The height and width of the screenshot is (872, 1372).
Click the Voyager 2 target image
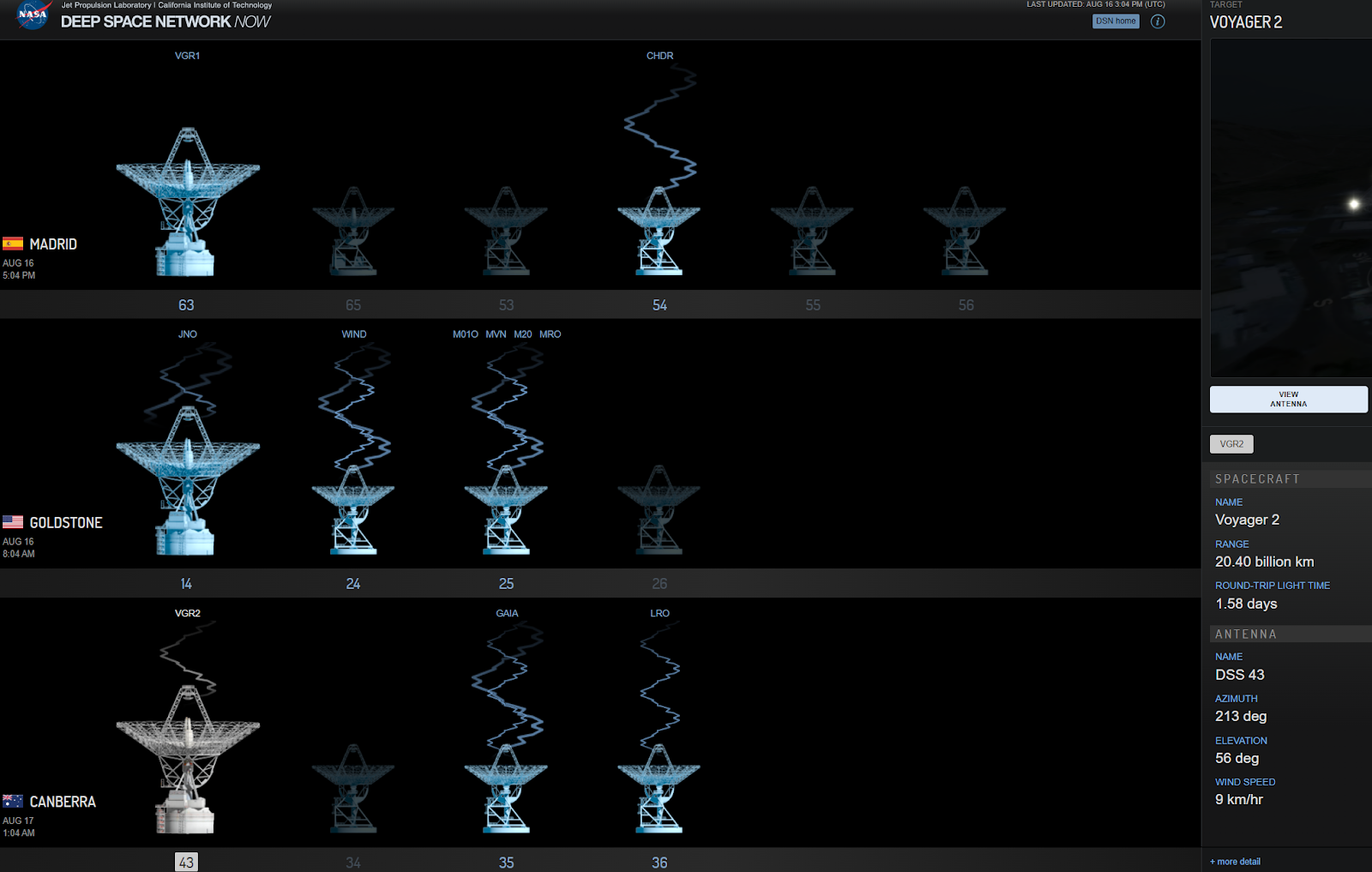click(1291, 207)
